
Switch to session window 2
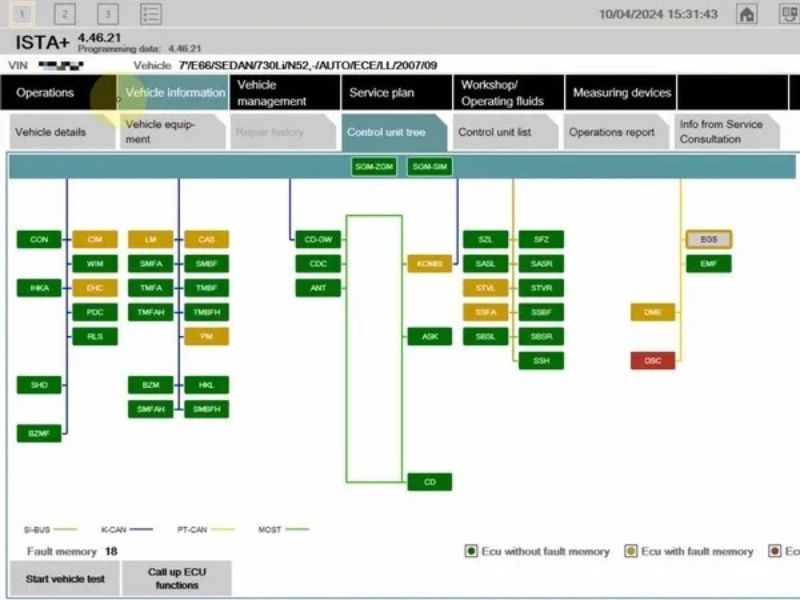(65, 14)
